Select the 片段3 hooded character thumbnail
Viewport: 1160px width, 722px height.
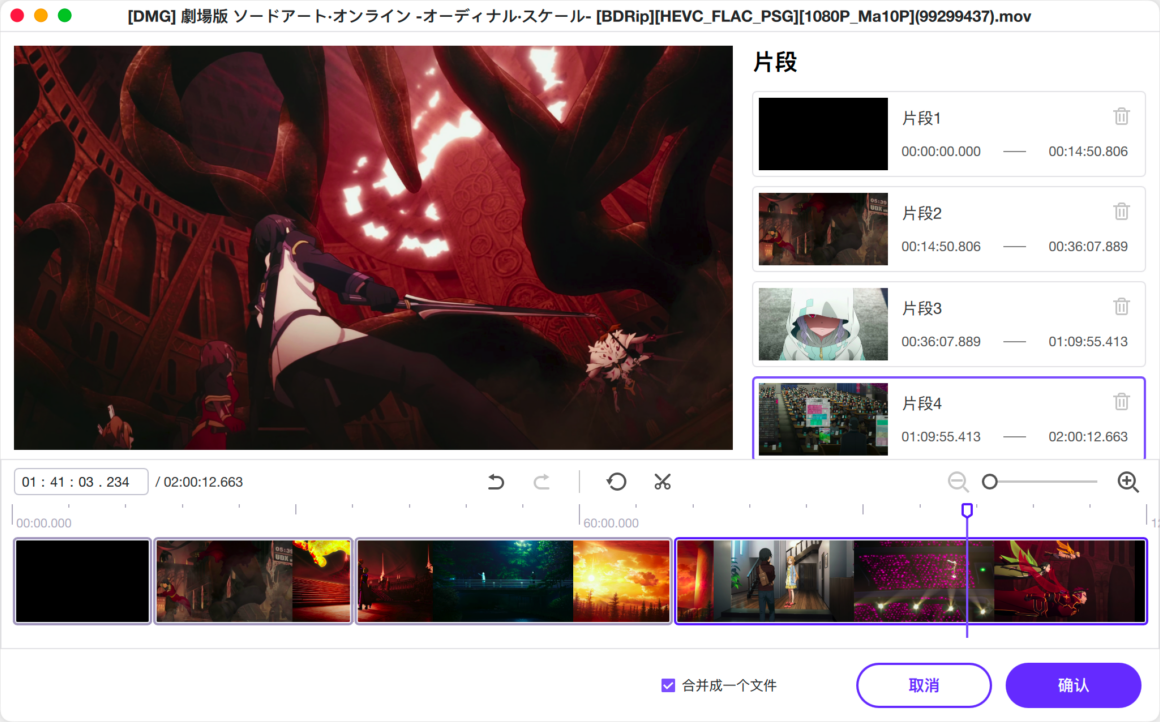tap(823, 324)
